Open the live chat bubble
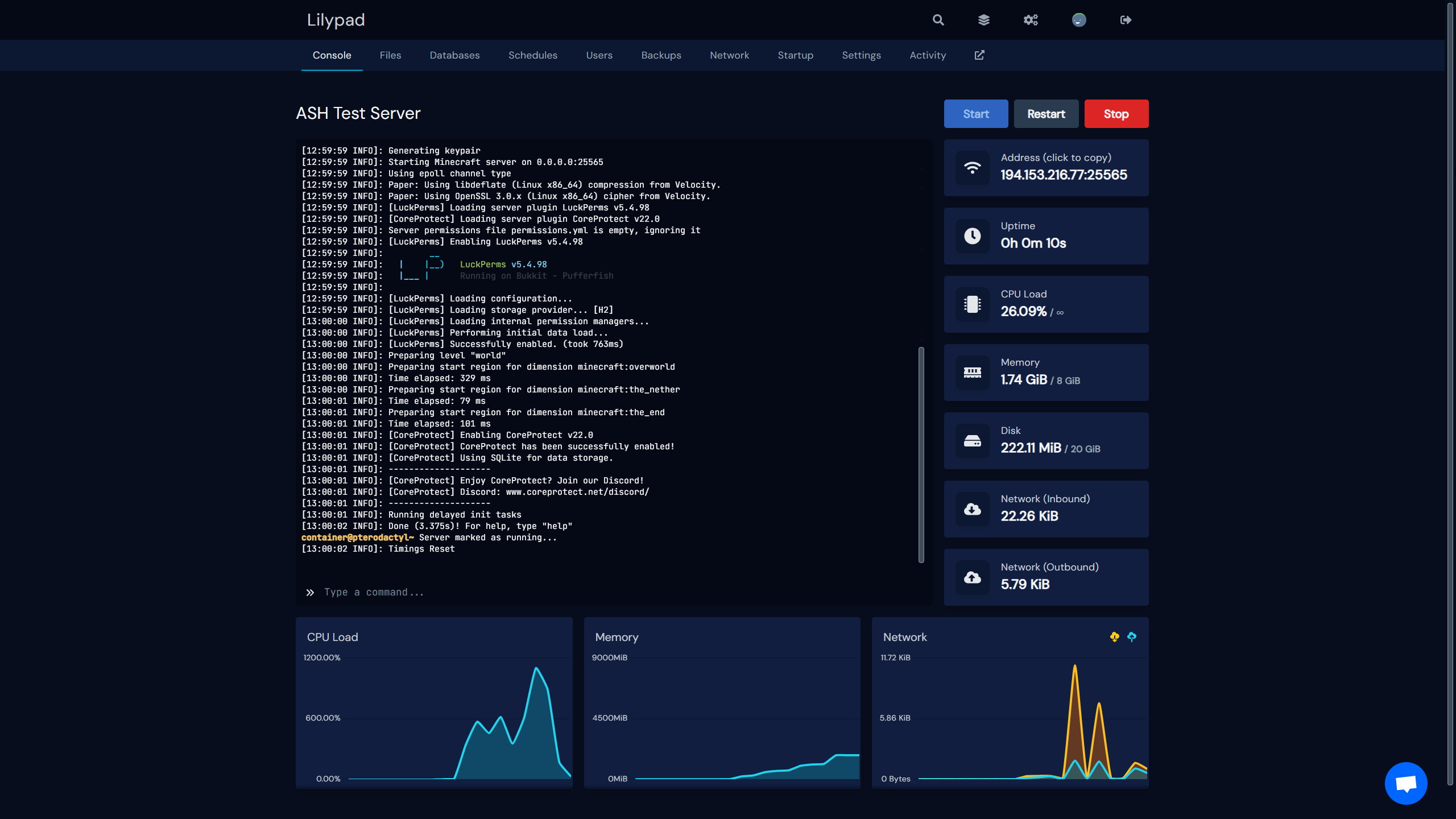 click(x=1406, y=783)
